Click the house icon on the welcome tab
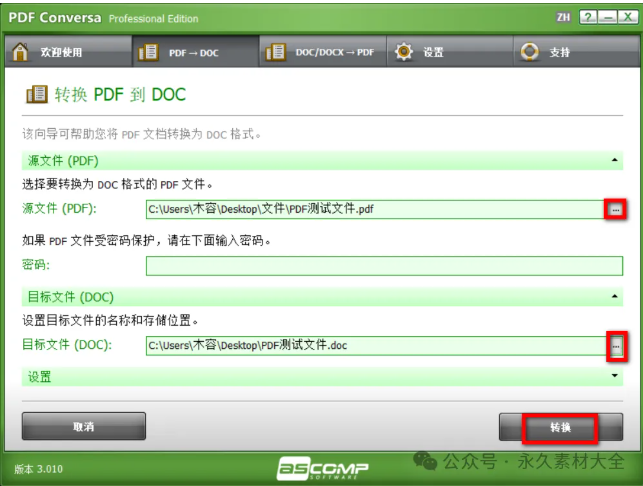This screenshot has height=486, width=643. (21, 52)
